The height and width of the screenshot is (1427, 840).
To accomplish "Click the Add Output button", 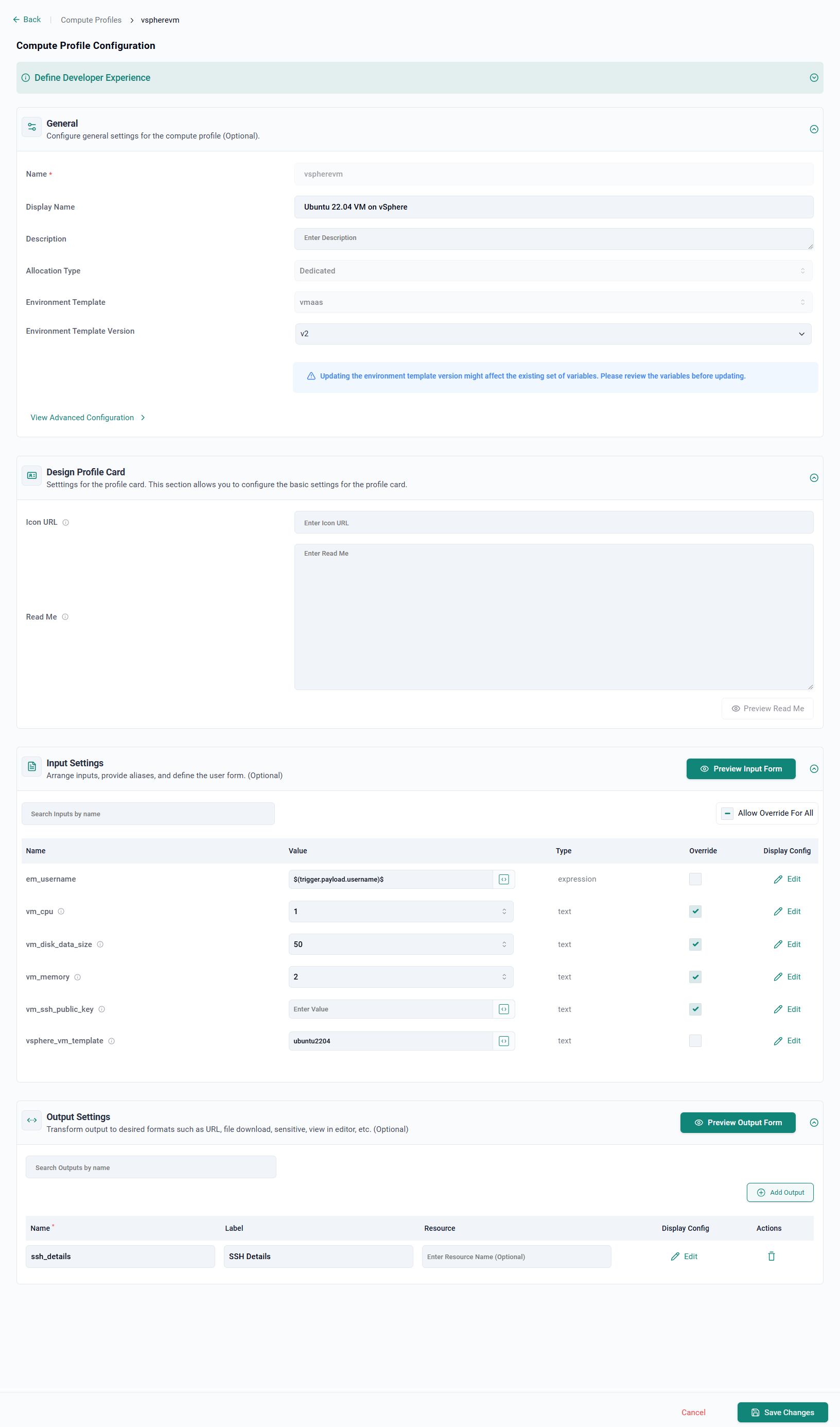I will (780, 1193).
